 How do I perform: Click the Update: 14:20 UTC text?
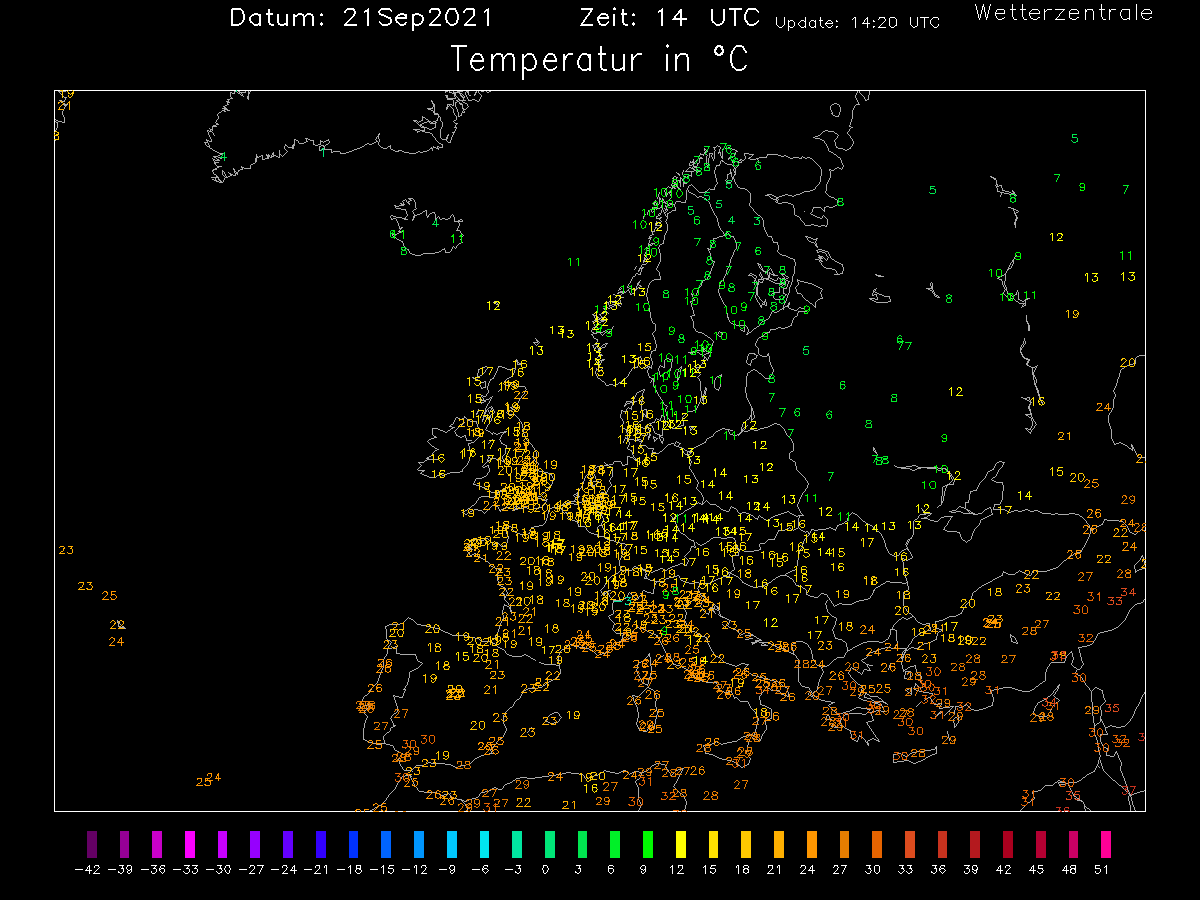coord(857,23)
